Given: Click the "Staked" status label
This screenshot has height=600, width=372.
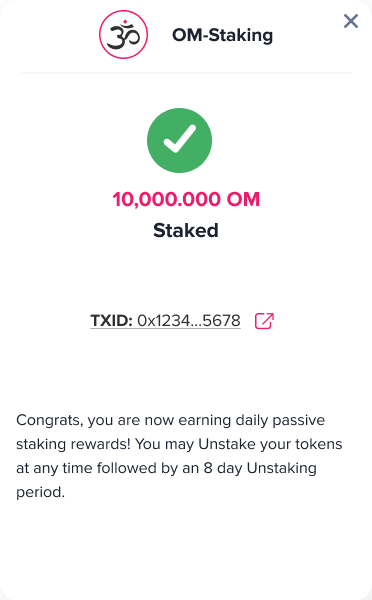Looking at the screenshot, I should (x=186, y=230).
